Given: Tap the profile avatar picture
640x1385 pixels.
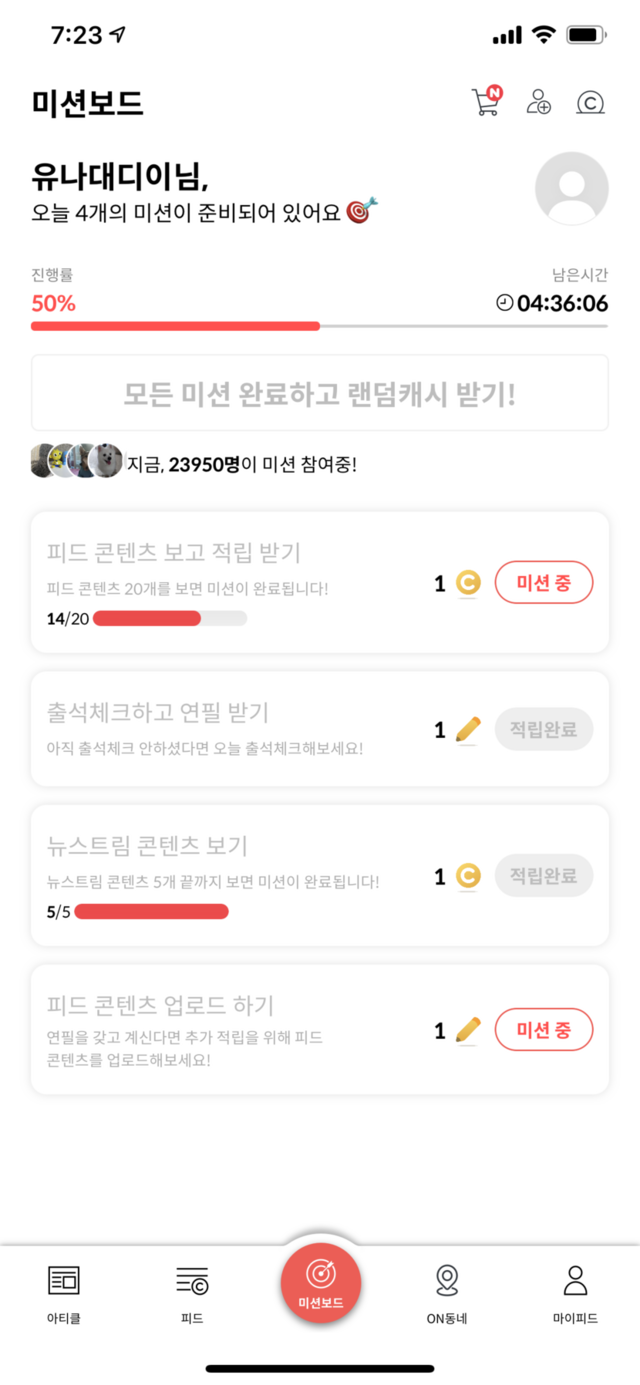Looking at the screenshot, I should tap(572, 188).
